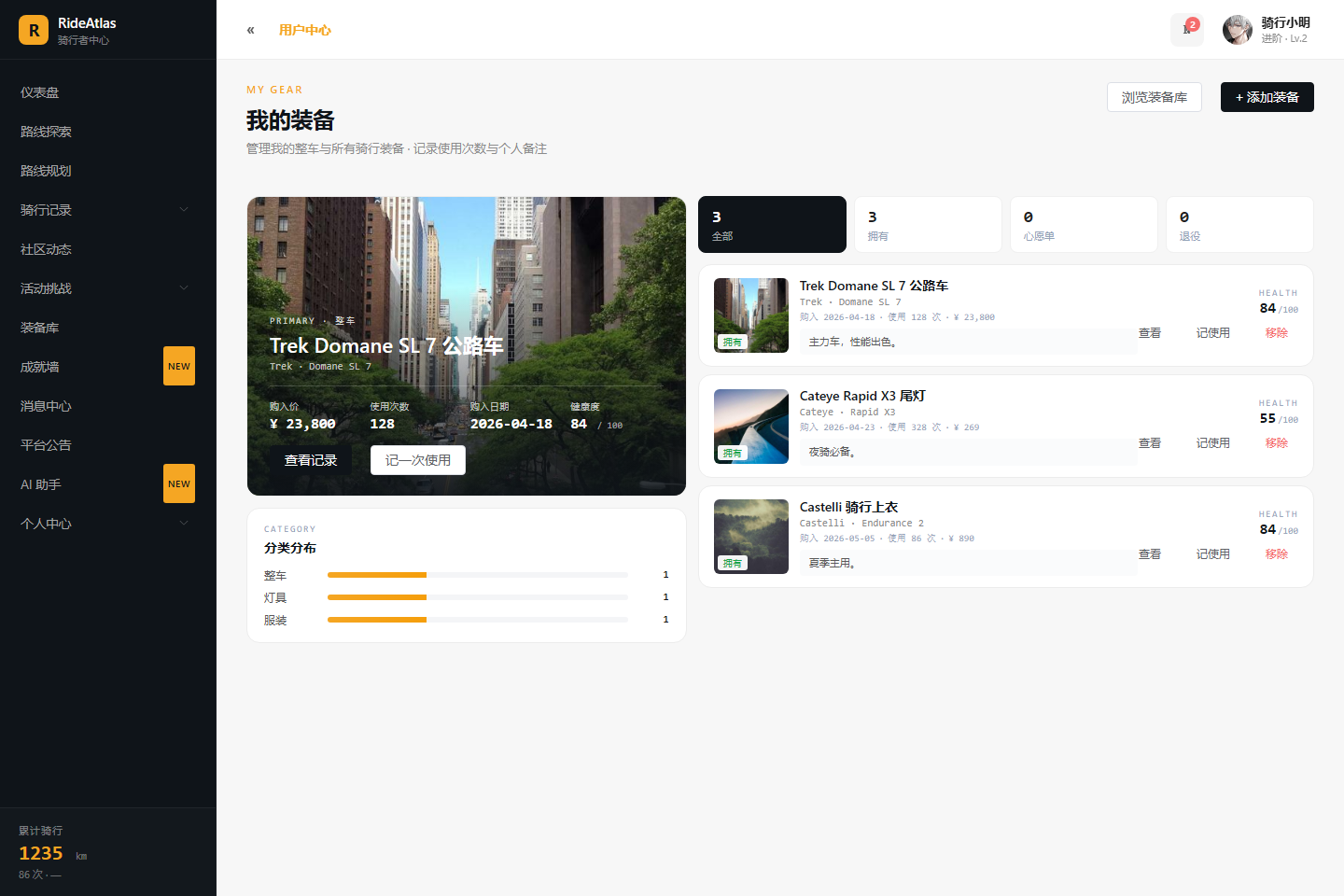1344x896 pixels.
Task: Click the 用户中心 breadcrumb
Action: 305,30
